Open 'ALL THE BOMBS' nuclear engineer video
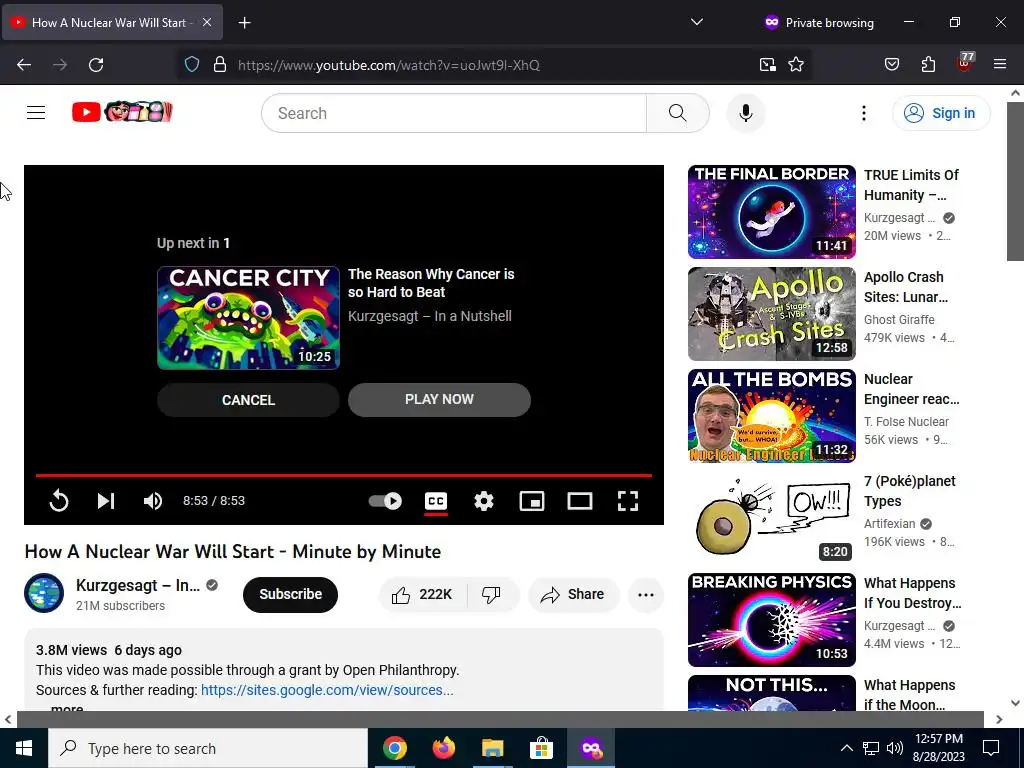The image size is (1024, 768). pos(771,415)
